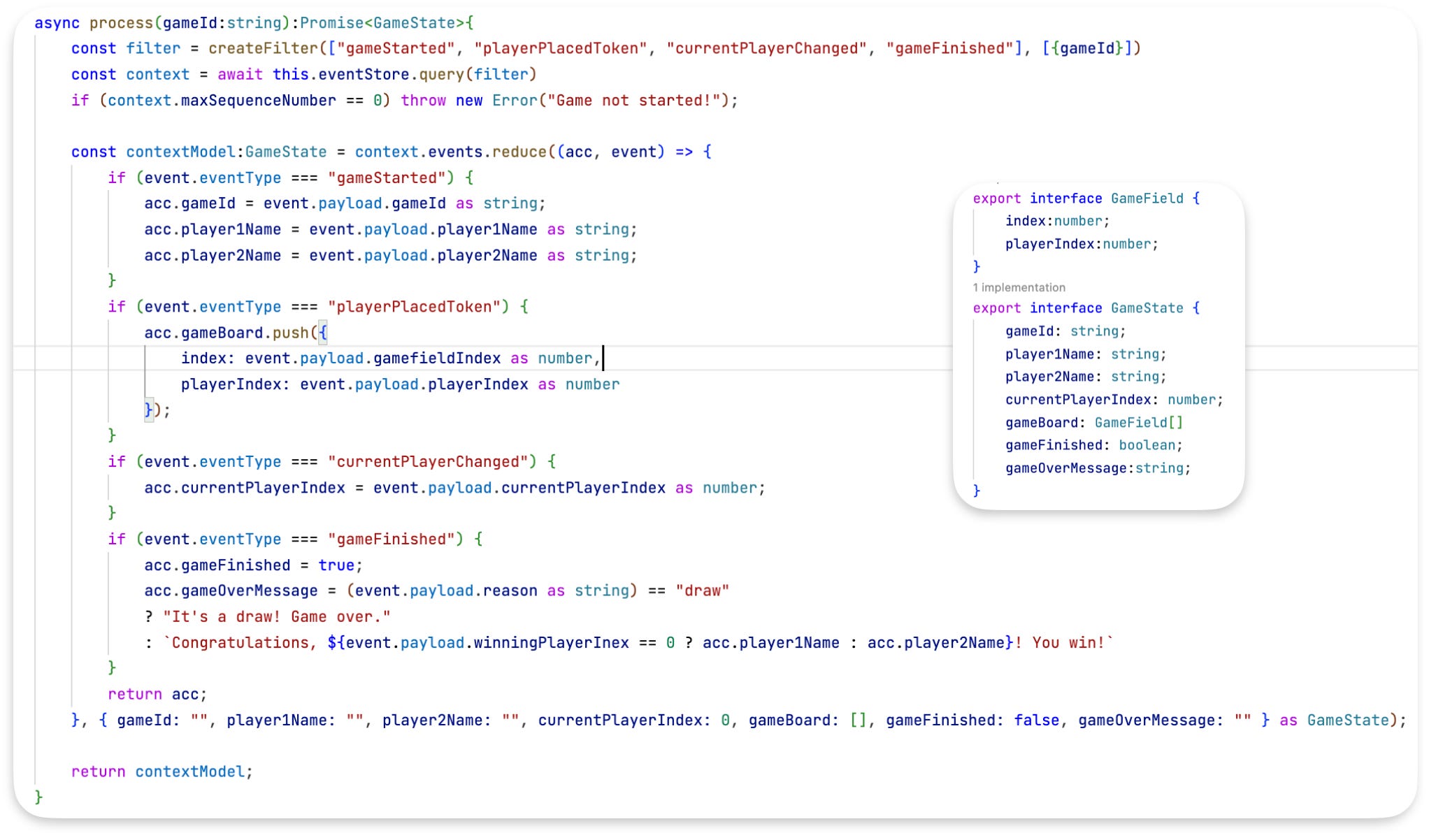
Task: Click GameState name in export interface declaration
Action: point(1147,308)
